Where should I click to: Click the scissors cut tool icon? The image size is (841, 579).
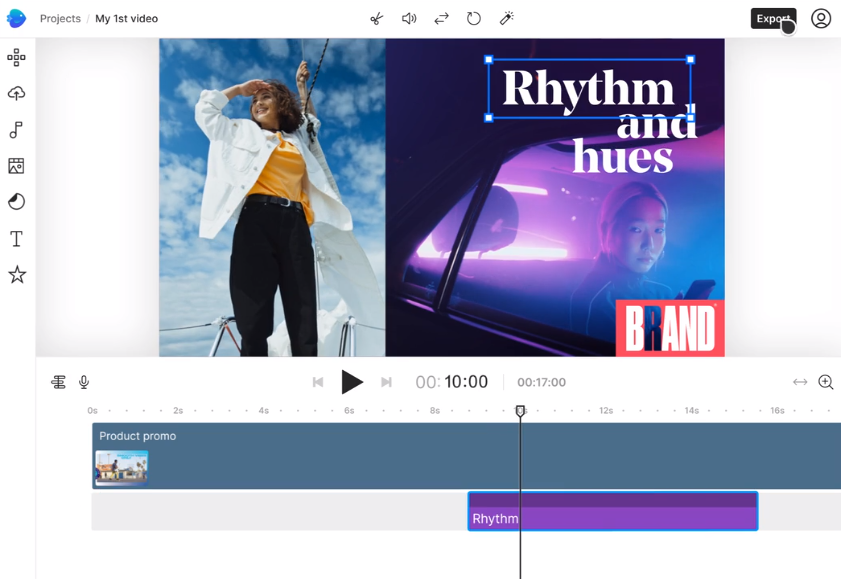pyautogui.click(x=376, y=19)
